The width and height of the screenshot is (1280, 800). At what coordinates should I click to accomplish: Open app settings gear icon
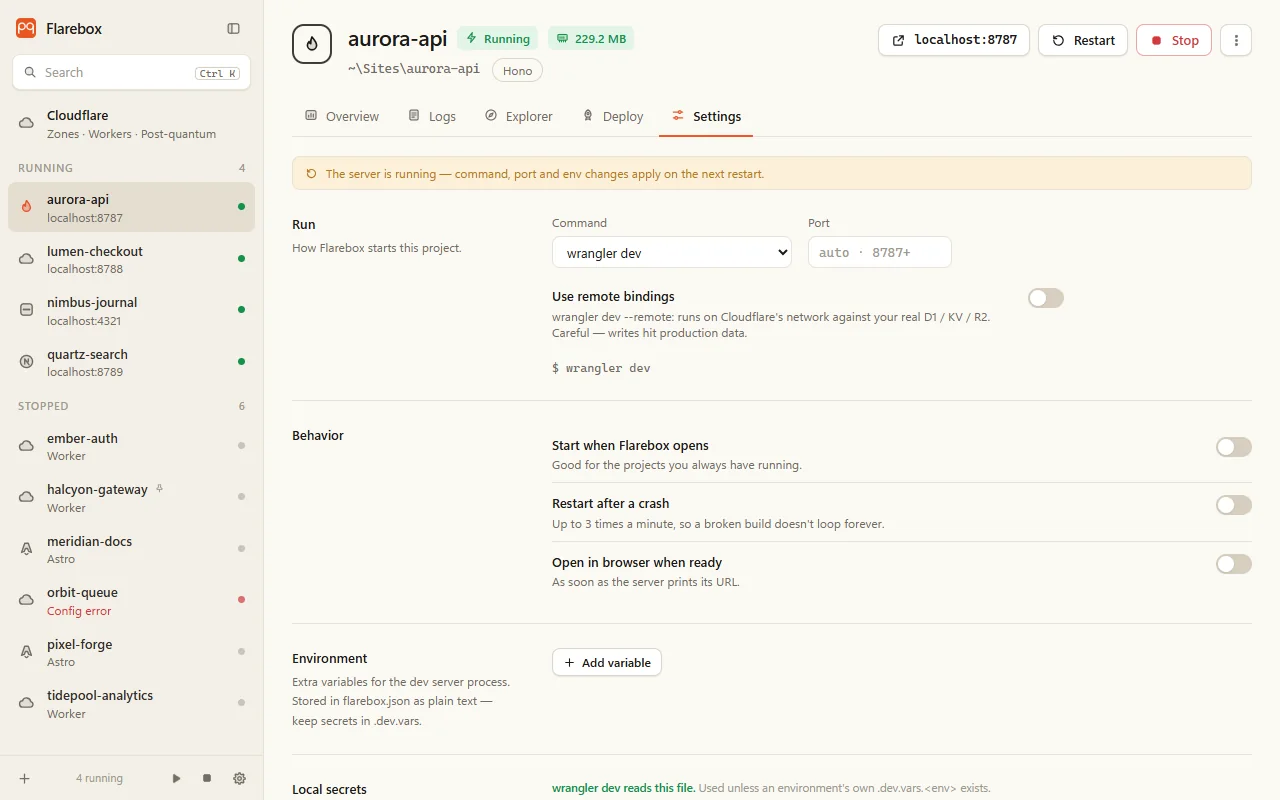pyautogui.click(x=239, y=778)
